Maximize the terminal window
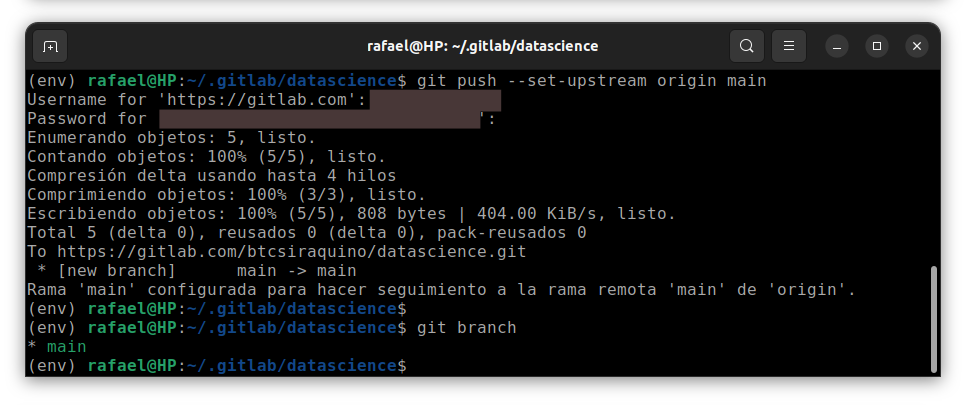 877,46
